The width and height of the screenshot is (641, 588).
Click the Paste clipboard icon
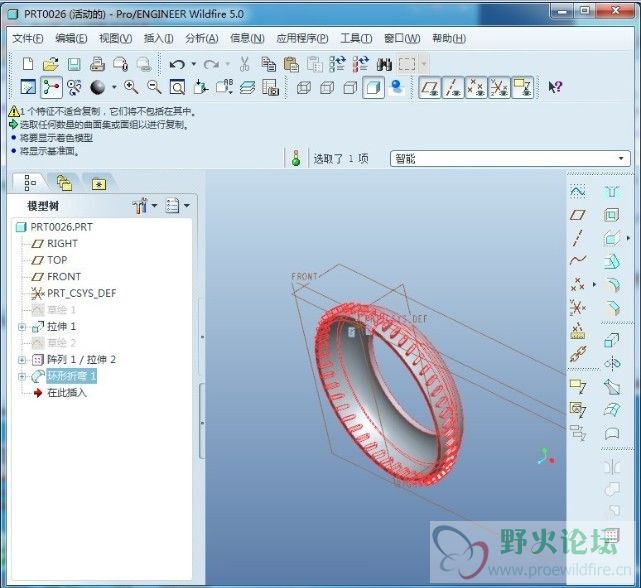click(291, 64)
